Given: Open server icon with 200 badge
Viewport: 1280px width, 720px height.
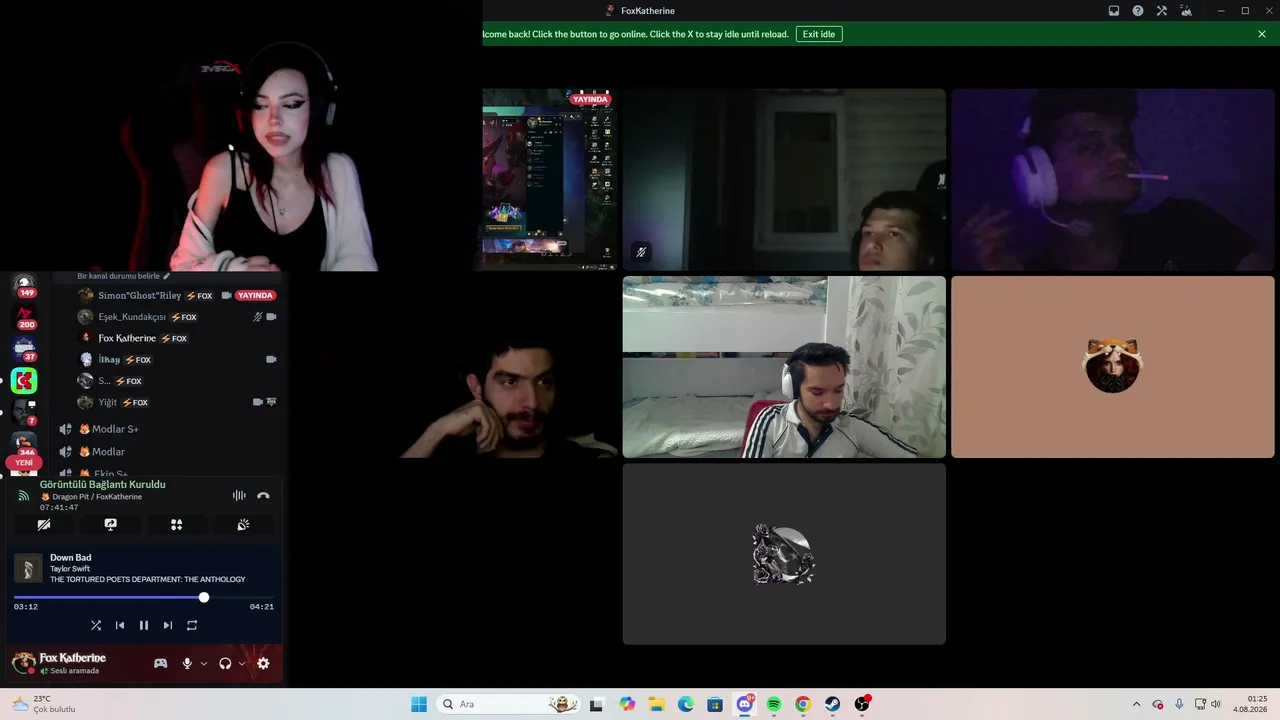Looking at the screenshot, I should pos(24,318).
